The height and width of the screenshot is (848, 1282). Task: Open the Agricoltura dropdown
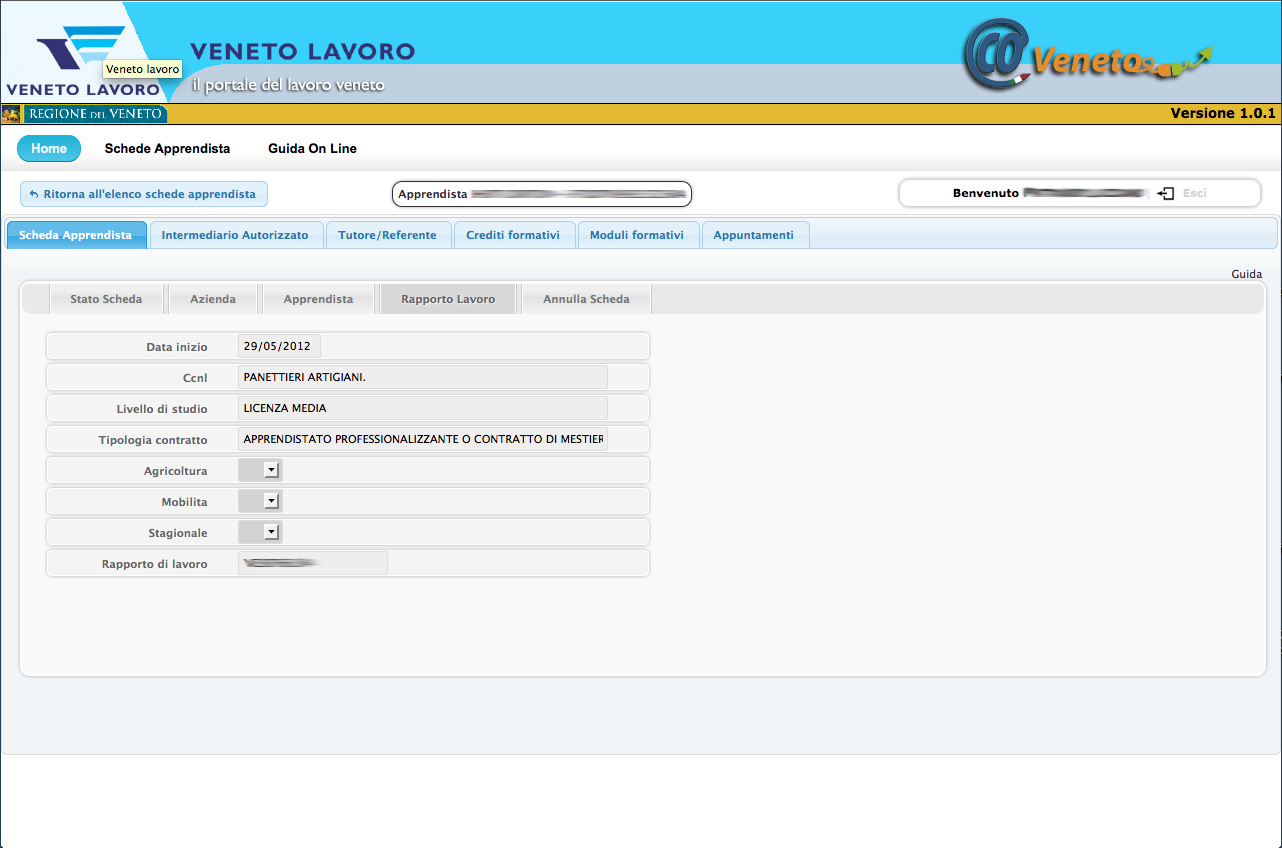click(270, 470)
